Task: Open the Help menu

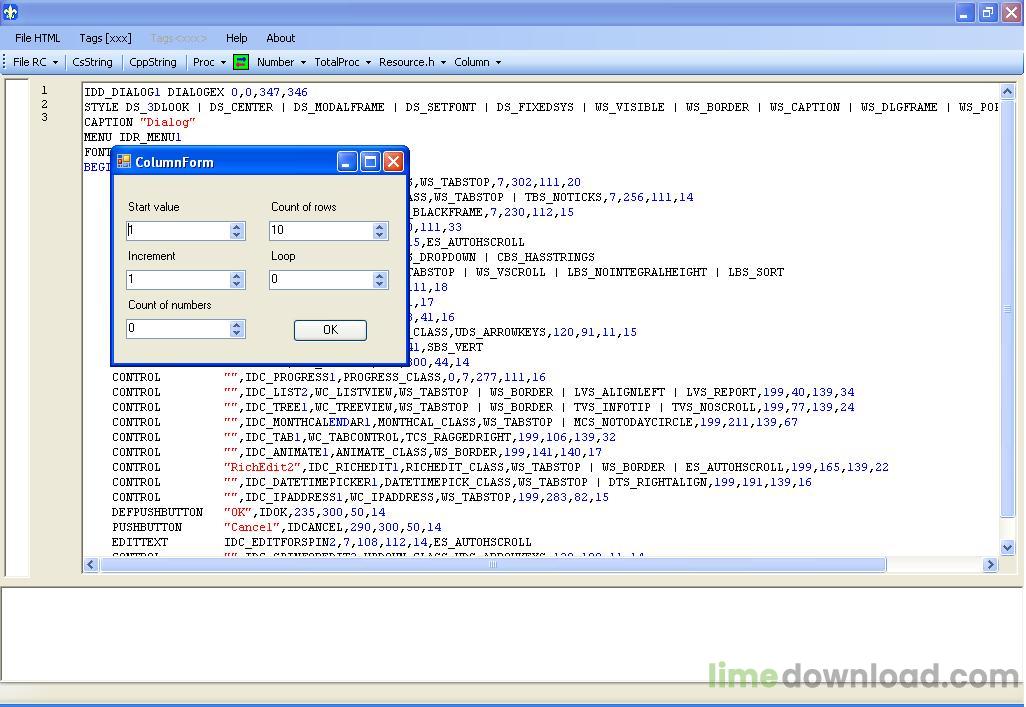Action: pyautogui.click(x=237, y=38)
